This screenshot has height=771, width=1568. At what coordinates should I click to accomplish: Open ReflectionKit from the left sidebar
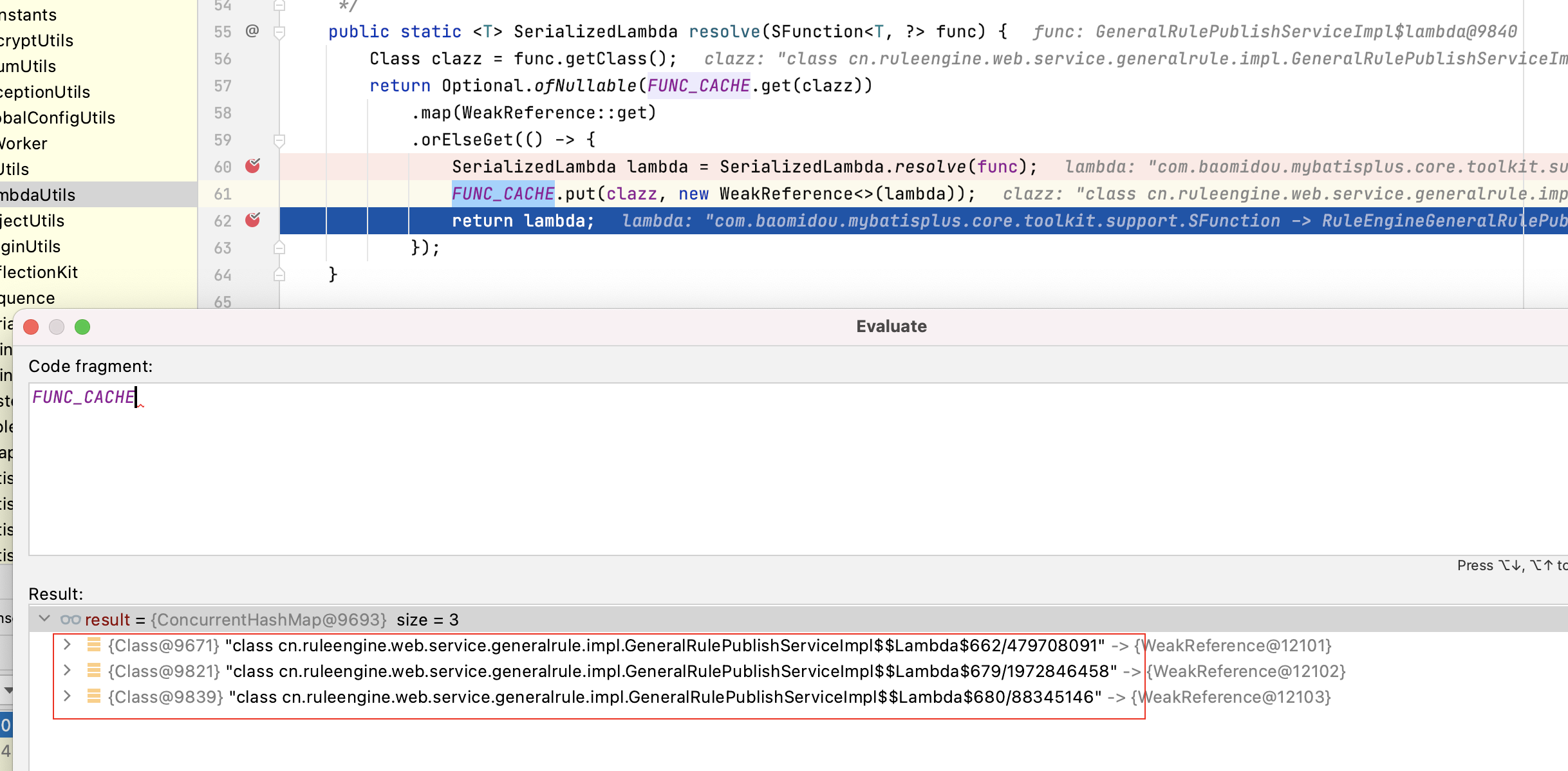39,272
